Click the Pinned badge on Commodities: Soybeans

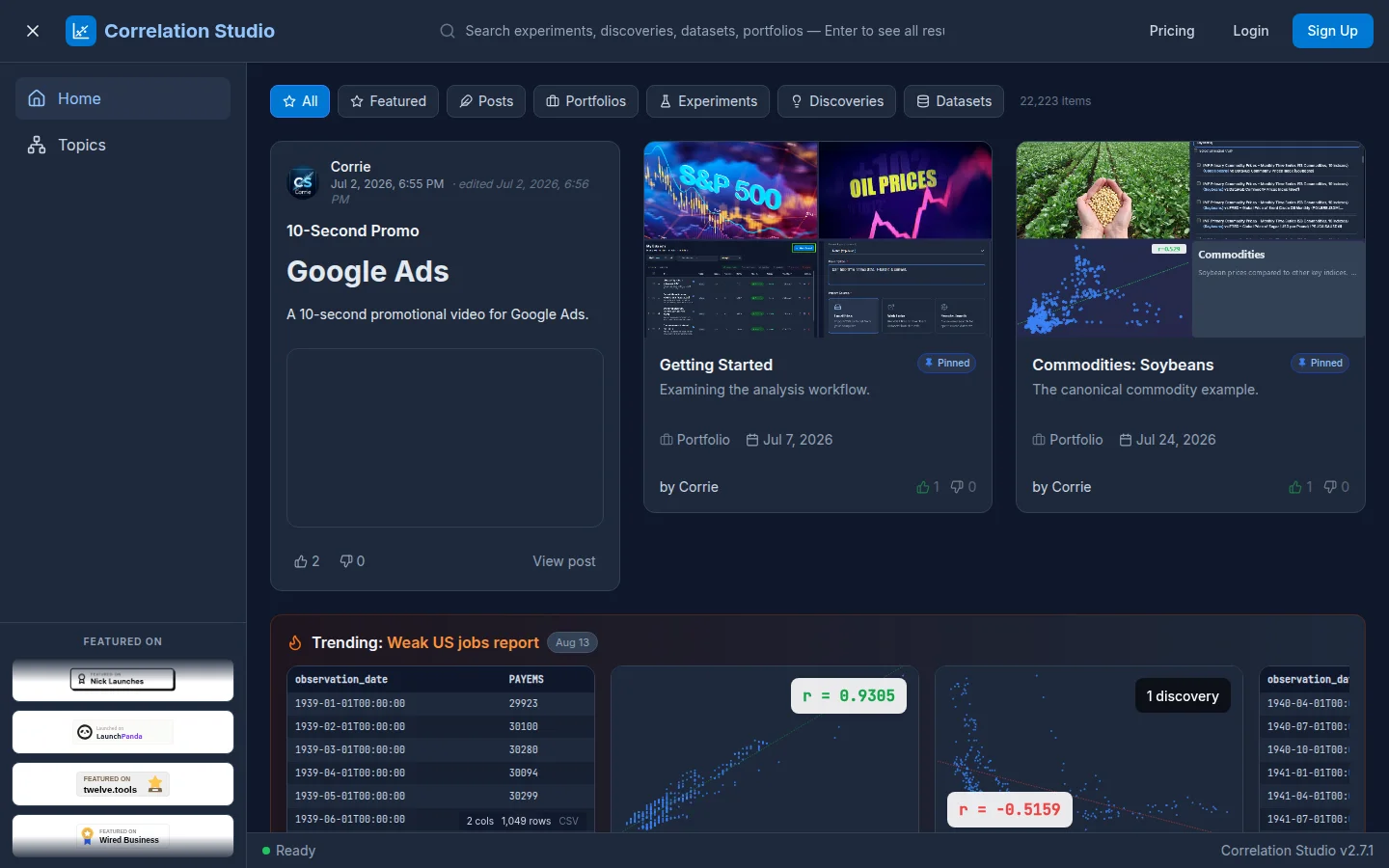1321,363
